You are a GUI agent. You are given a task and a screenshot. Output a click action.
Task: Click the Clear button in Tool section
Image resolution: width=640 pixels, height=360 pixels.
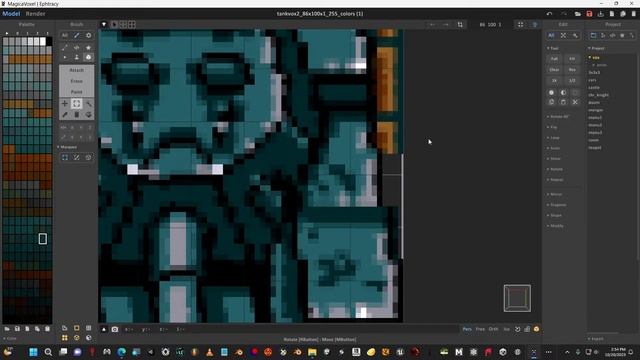click(x=554, y=70)
